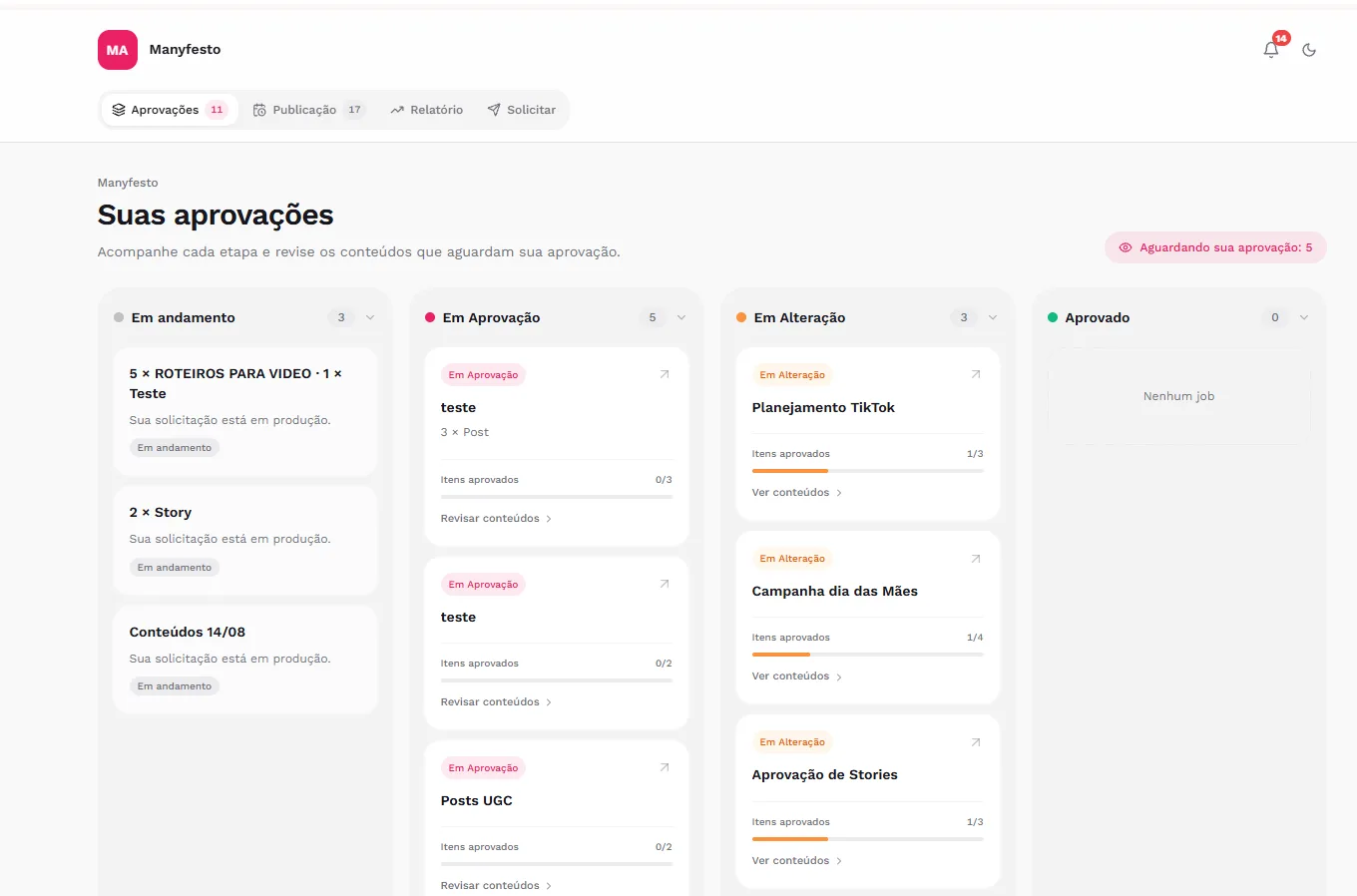This screenshot has height=896, width=1357.
Task: Click the Posts UGC title
Action: 477,800
